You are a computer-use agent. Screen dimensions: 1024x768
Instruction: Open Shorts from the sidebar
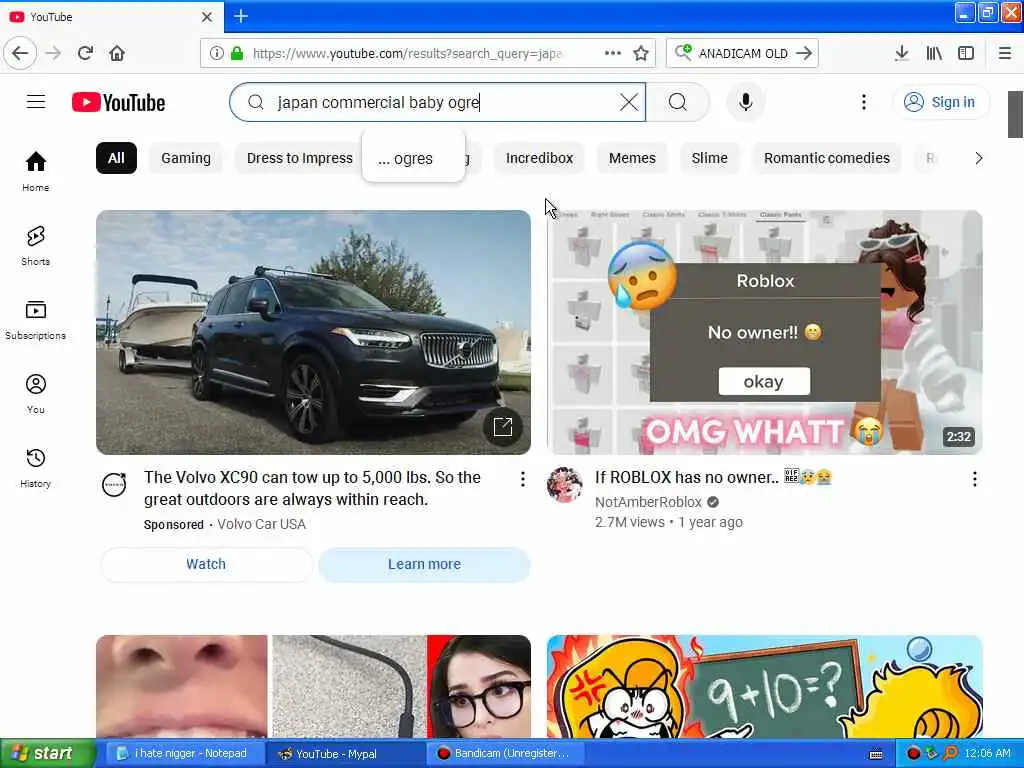(x=35, y=246)
